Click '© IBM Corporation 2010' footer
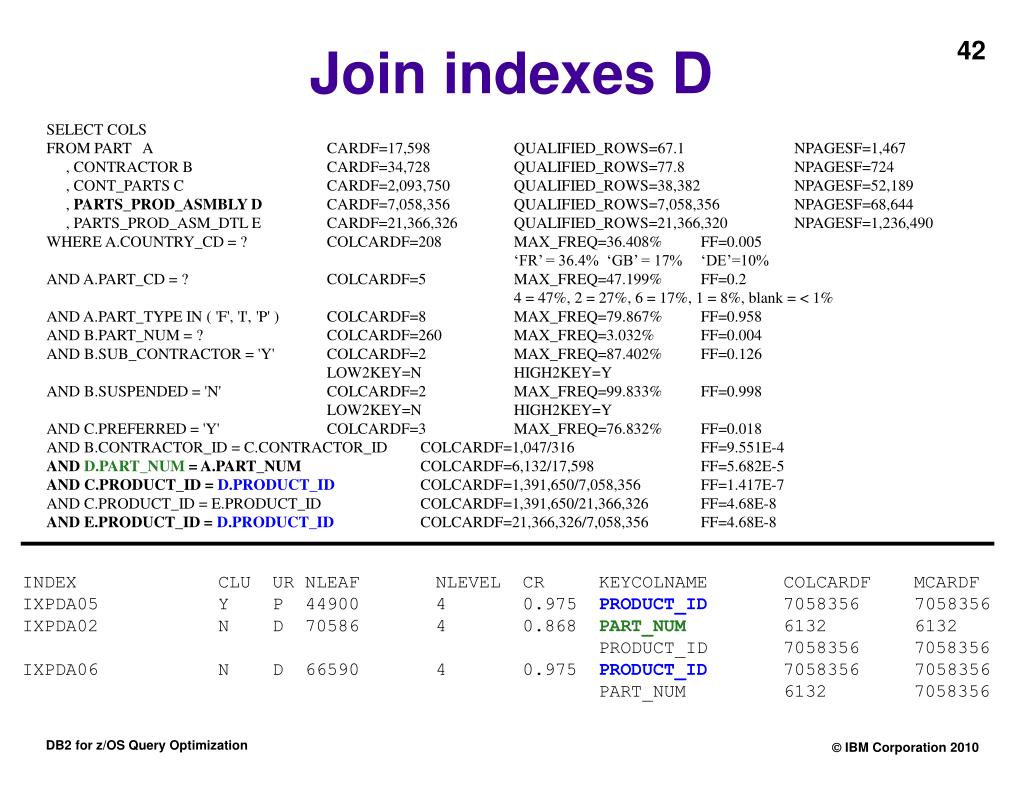The image size is (1023, 791). coord(905,747)
